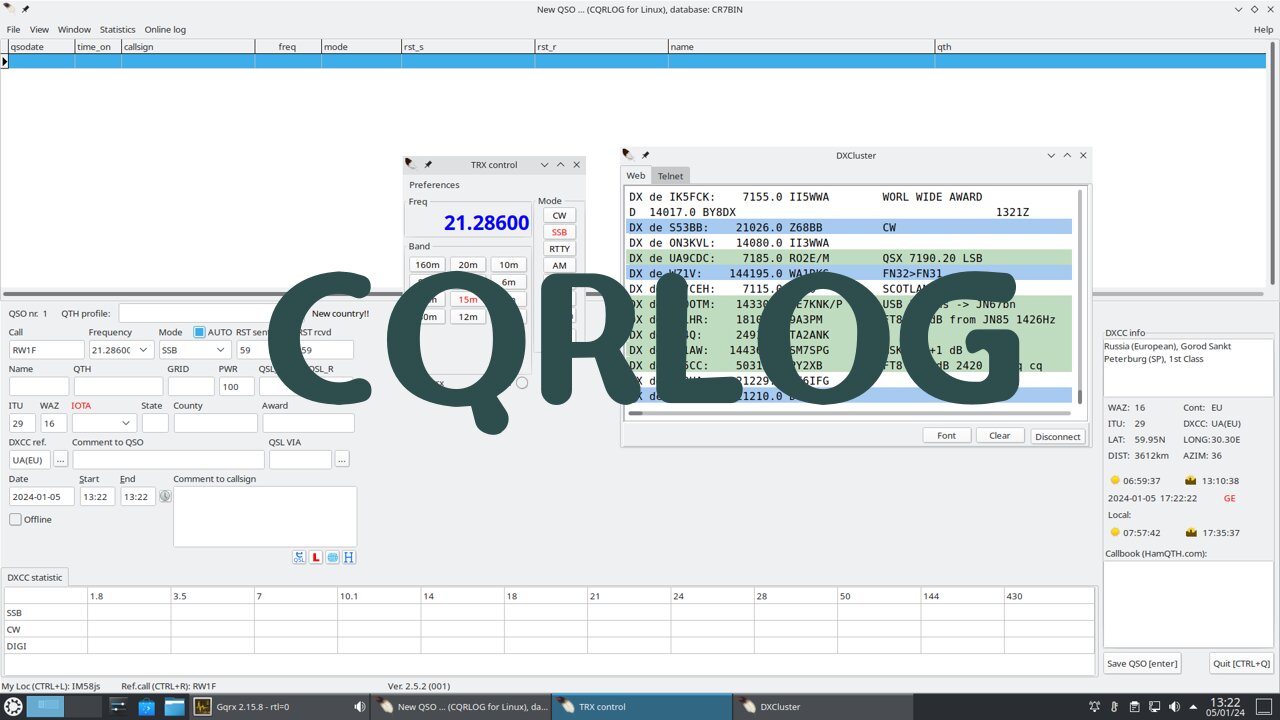This screenshot has width=1280, height=720.
Task: Open the QSL manager icon below comment box
Action: tap(299, 557)
